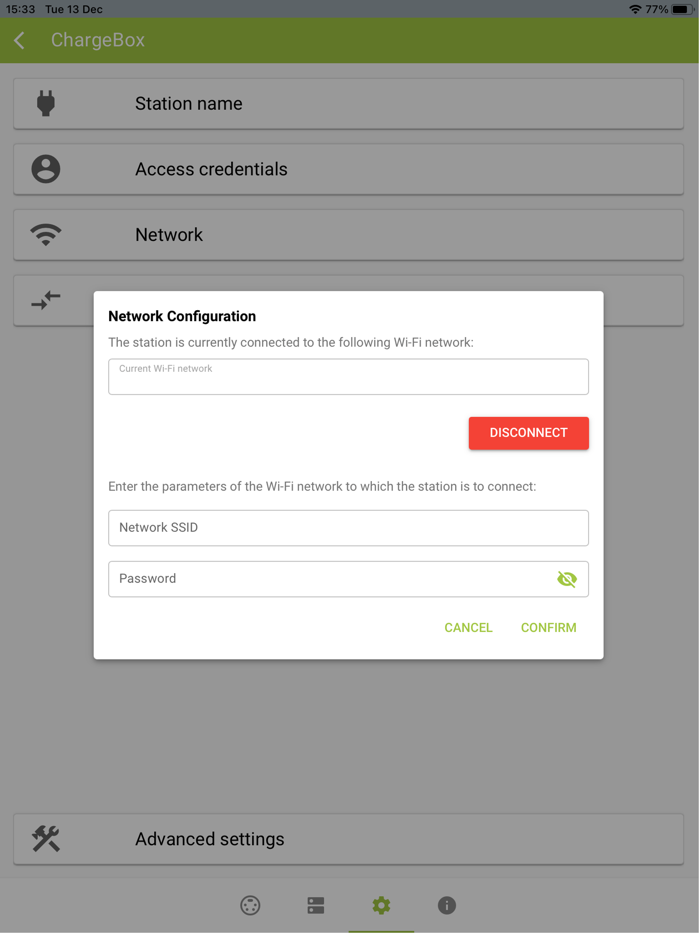Tap the back arrow beside ChargeBox
The height and width of the screenshot is (934, 700).
click(20, 40)
